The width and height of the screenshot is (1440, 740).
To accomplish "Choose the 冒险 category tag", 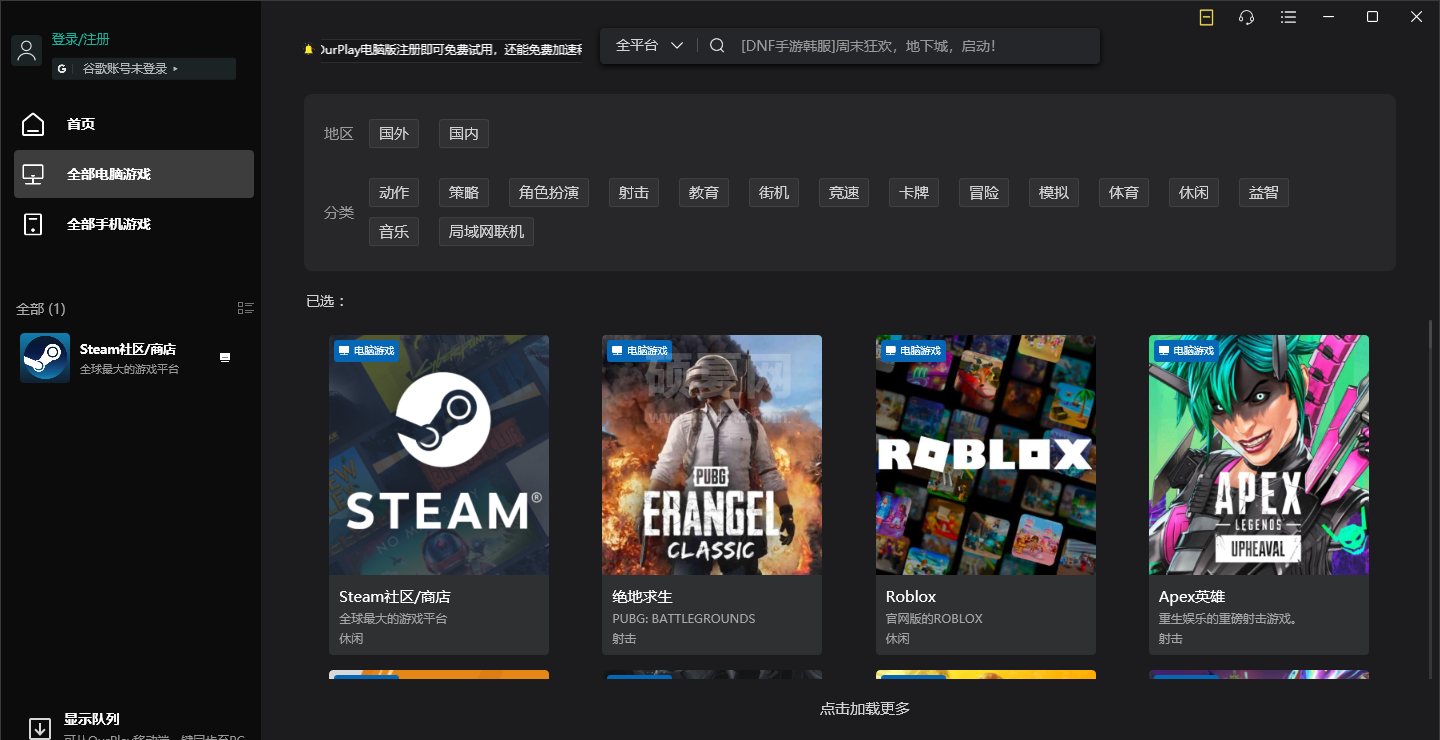I will [984, 192].
